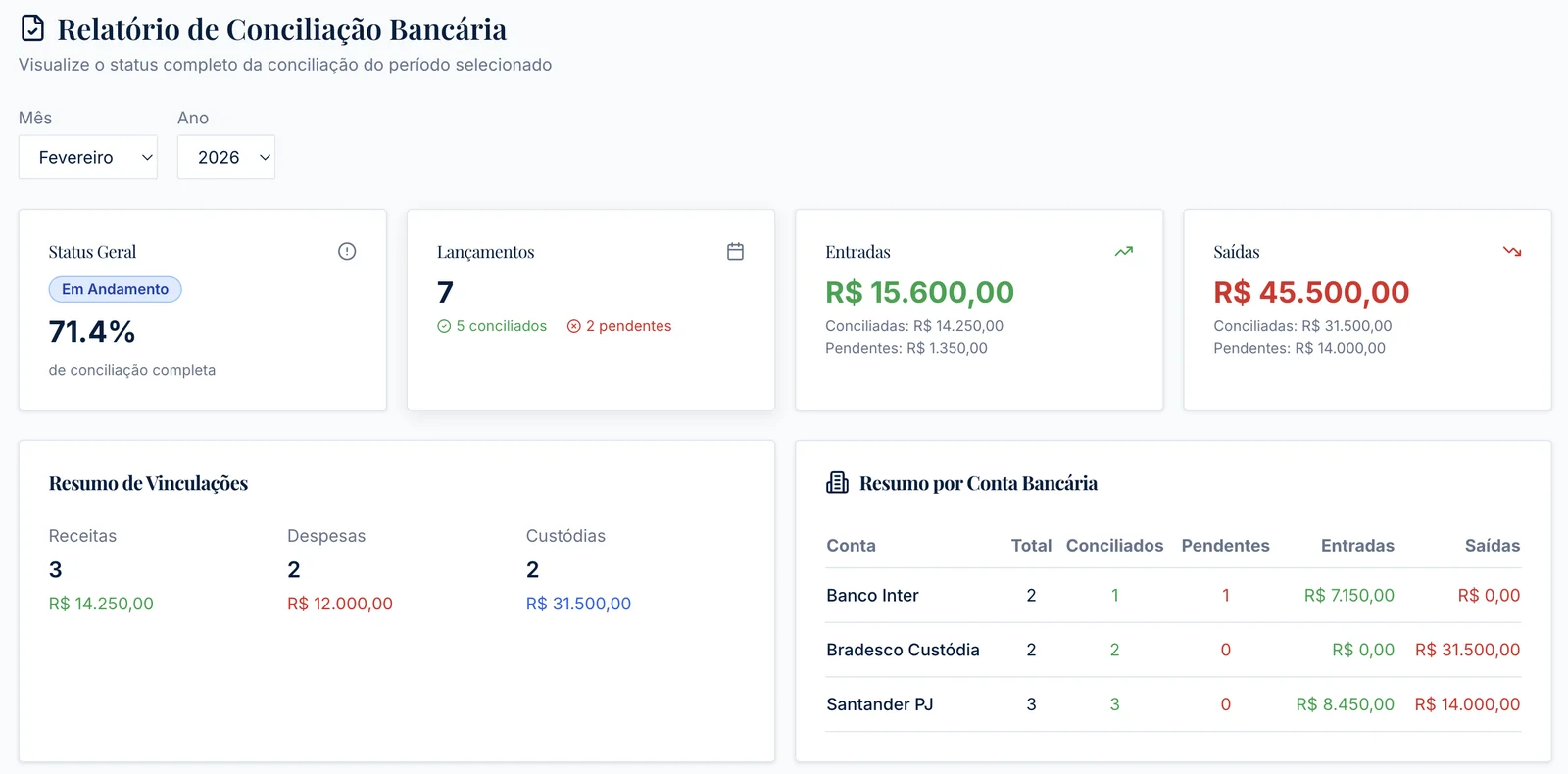Screen dimensions: 1568x774
Task: Select the Banco Inter account row name
Action: pos(872,596)
